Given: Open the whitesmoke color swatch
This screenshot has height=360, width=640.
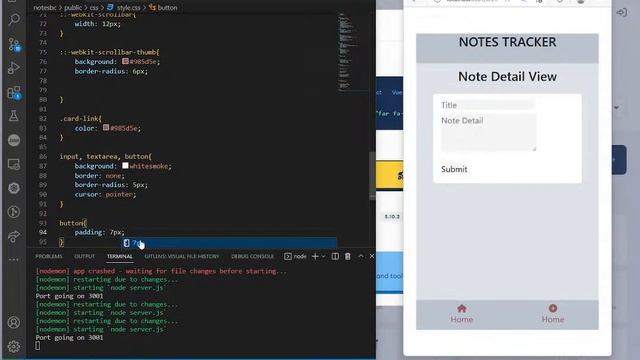Looking at the screenshot, I should click(x=125, y=166).
